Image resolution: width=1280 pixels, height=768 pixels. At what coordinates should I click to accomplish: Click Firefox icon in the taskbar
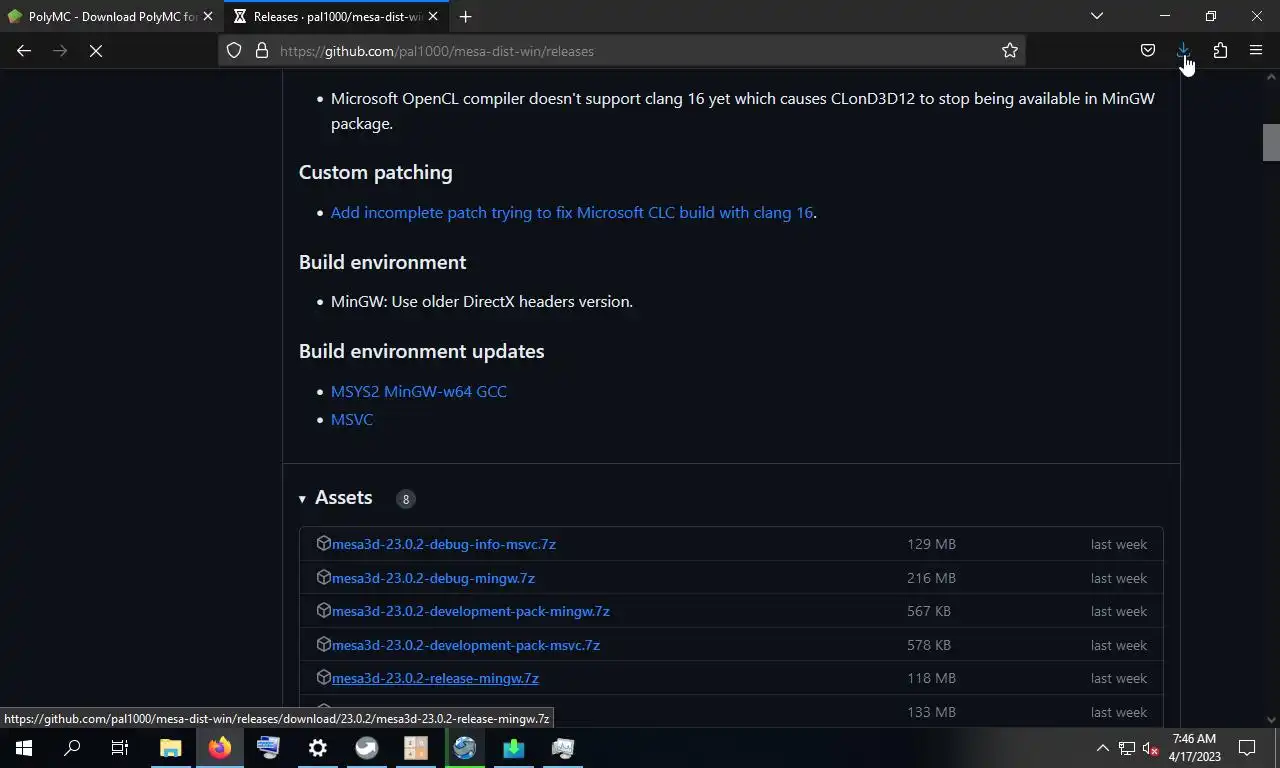click(220, 748)
